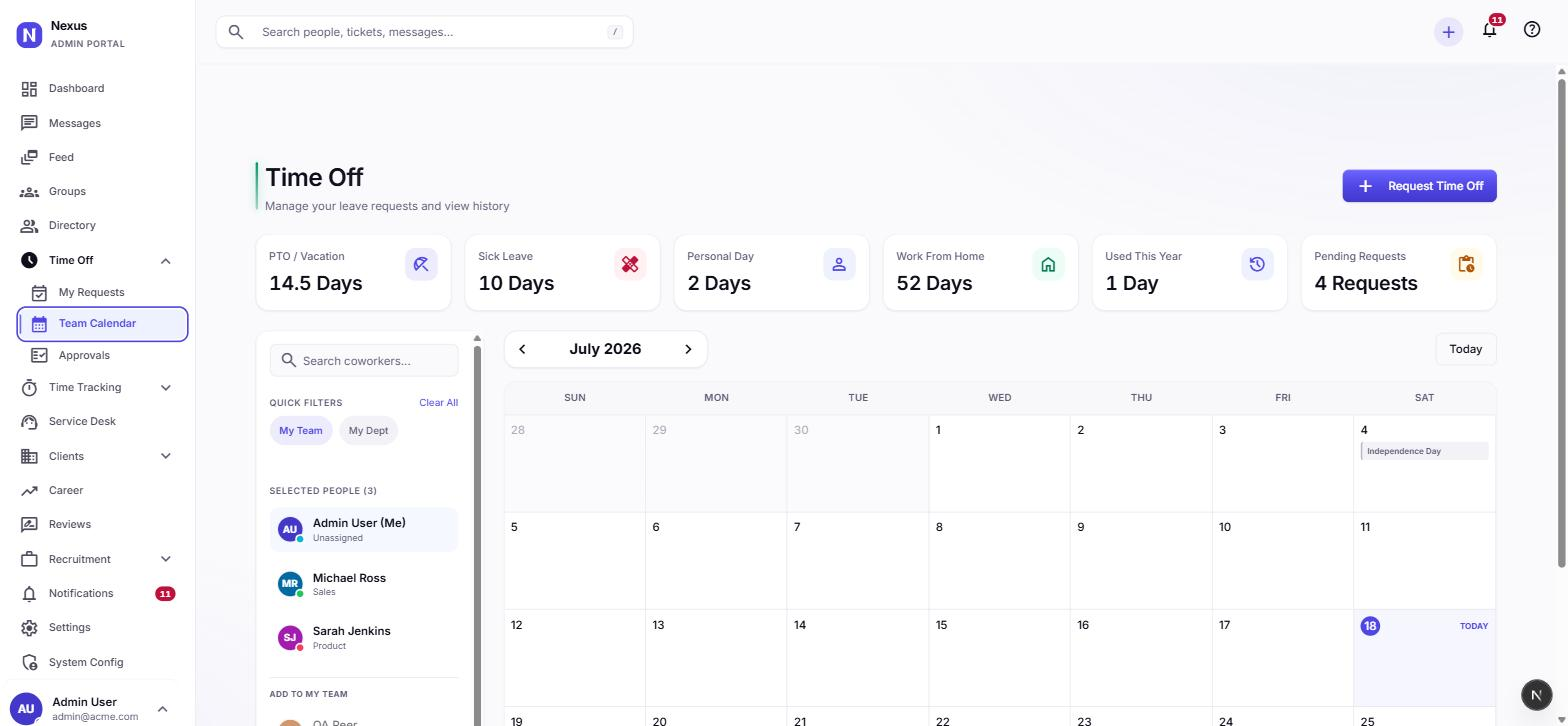Click Clear All filters link
This screenshot has width=1568, height=726.
click(438, 403)
